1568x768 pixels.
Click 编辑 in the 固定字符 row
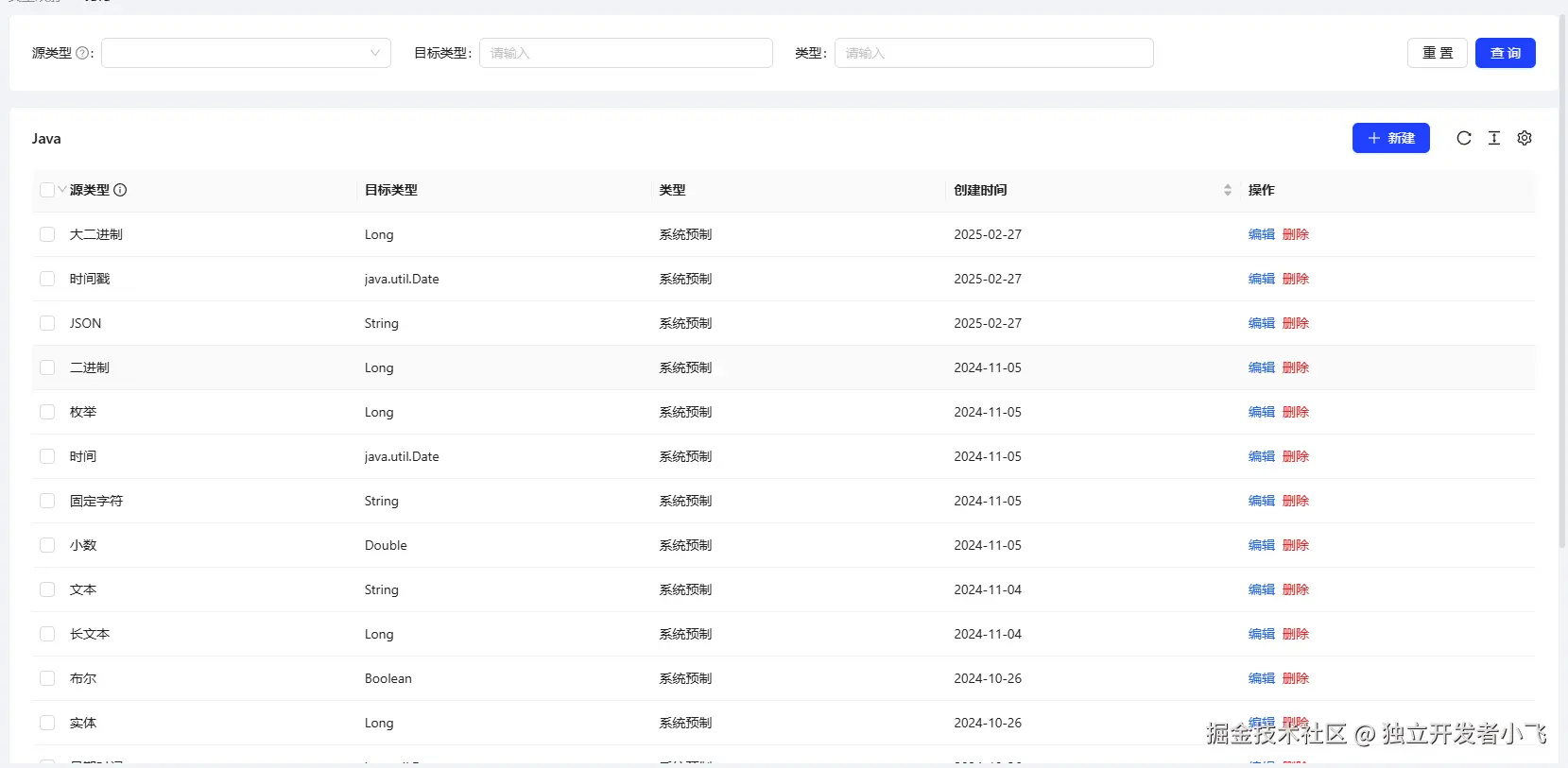(x=1261, y=501)
